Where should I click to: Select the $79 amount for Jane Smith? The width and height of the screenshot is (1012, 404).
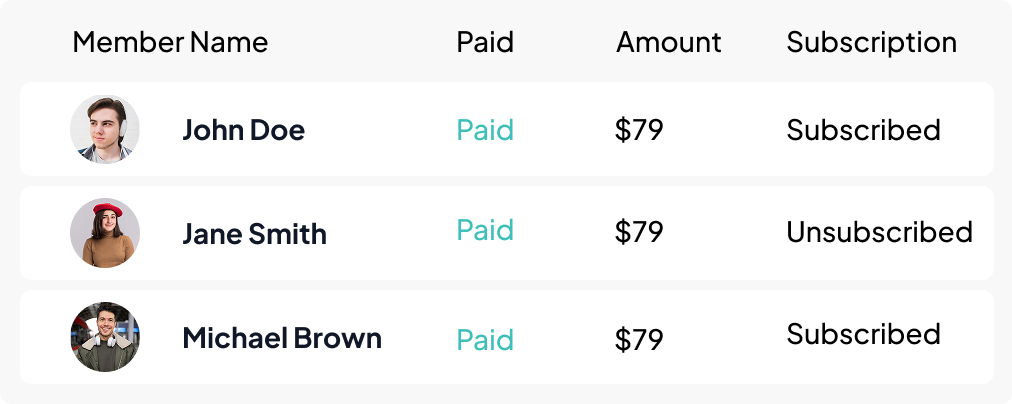tap(639, 232)
